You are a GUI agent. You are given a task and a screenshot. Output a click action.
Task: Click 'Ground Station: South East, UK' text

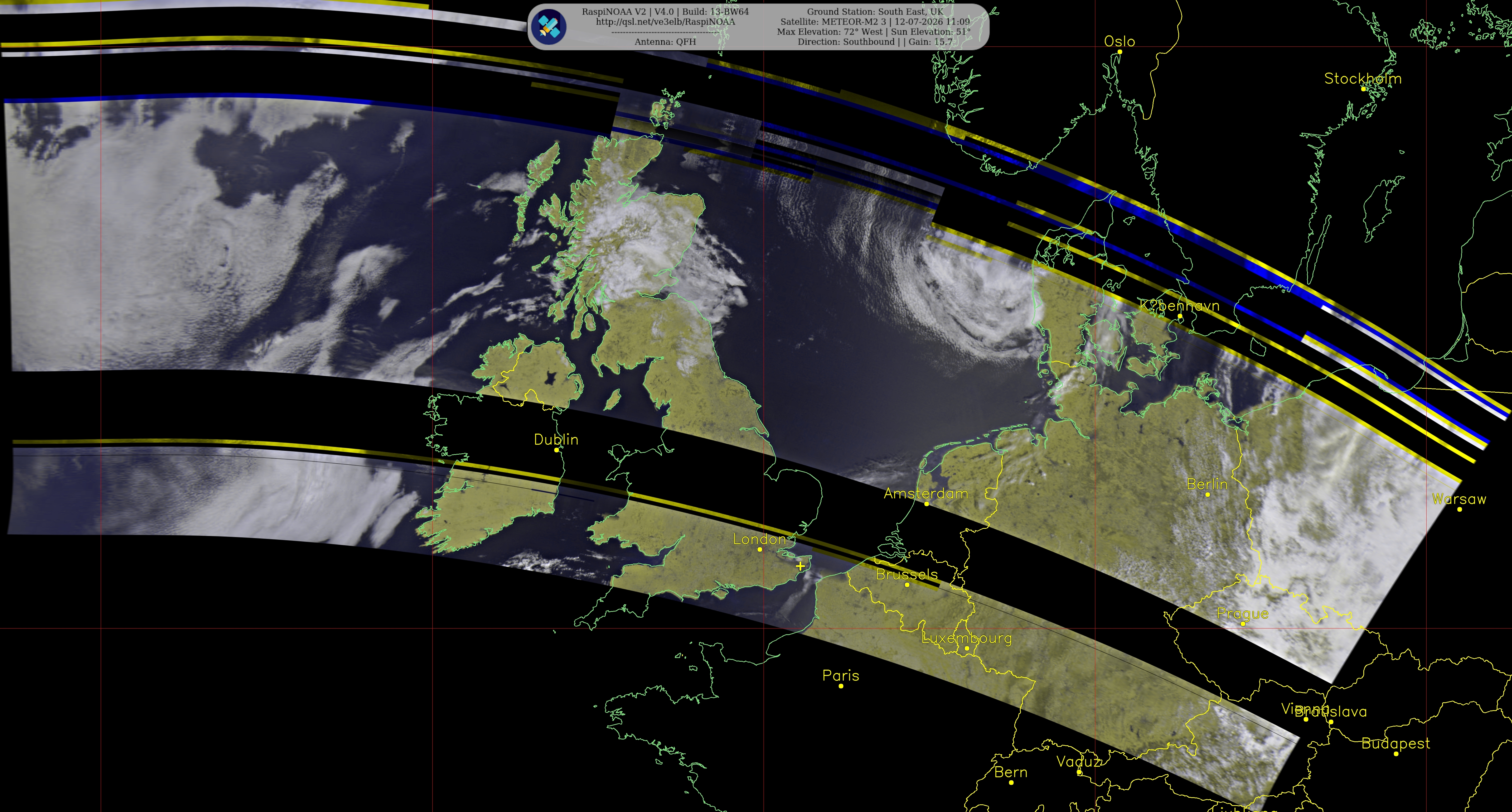coord(875,12)
